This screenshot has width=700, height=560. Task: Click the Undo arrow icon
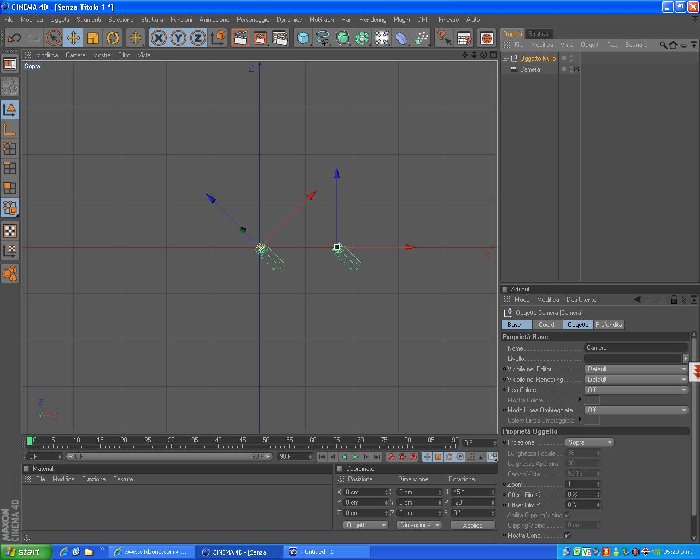tap(14, 38)
